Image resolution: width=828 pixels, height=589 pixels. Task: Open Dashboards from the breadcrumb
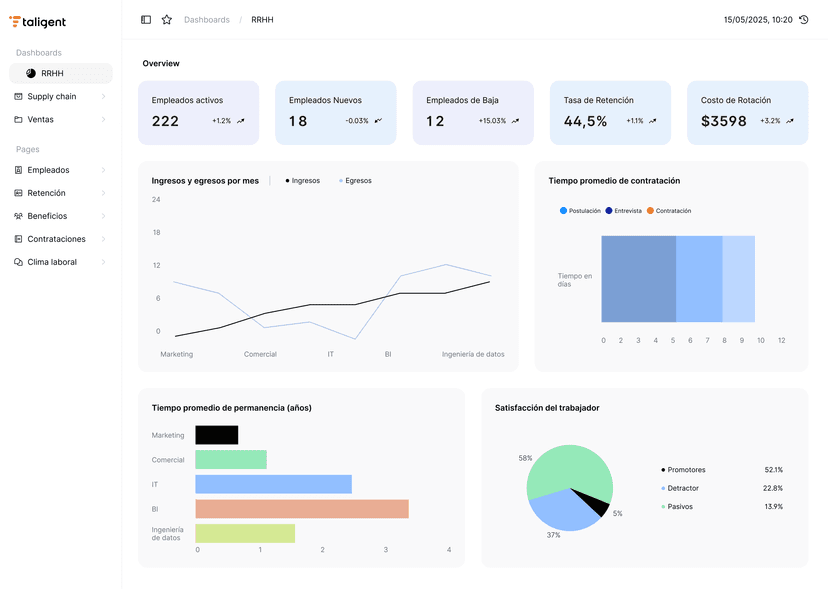click(206, 19)
